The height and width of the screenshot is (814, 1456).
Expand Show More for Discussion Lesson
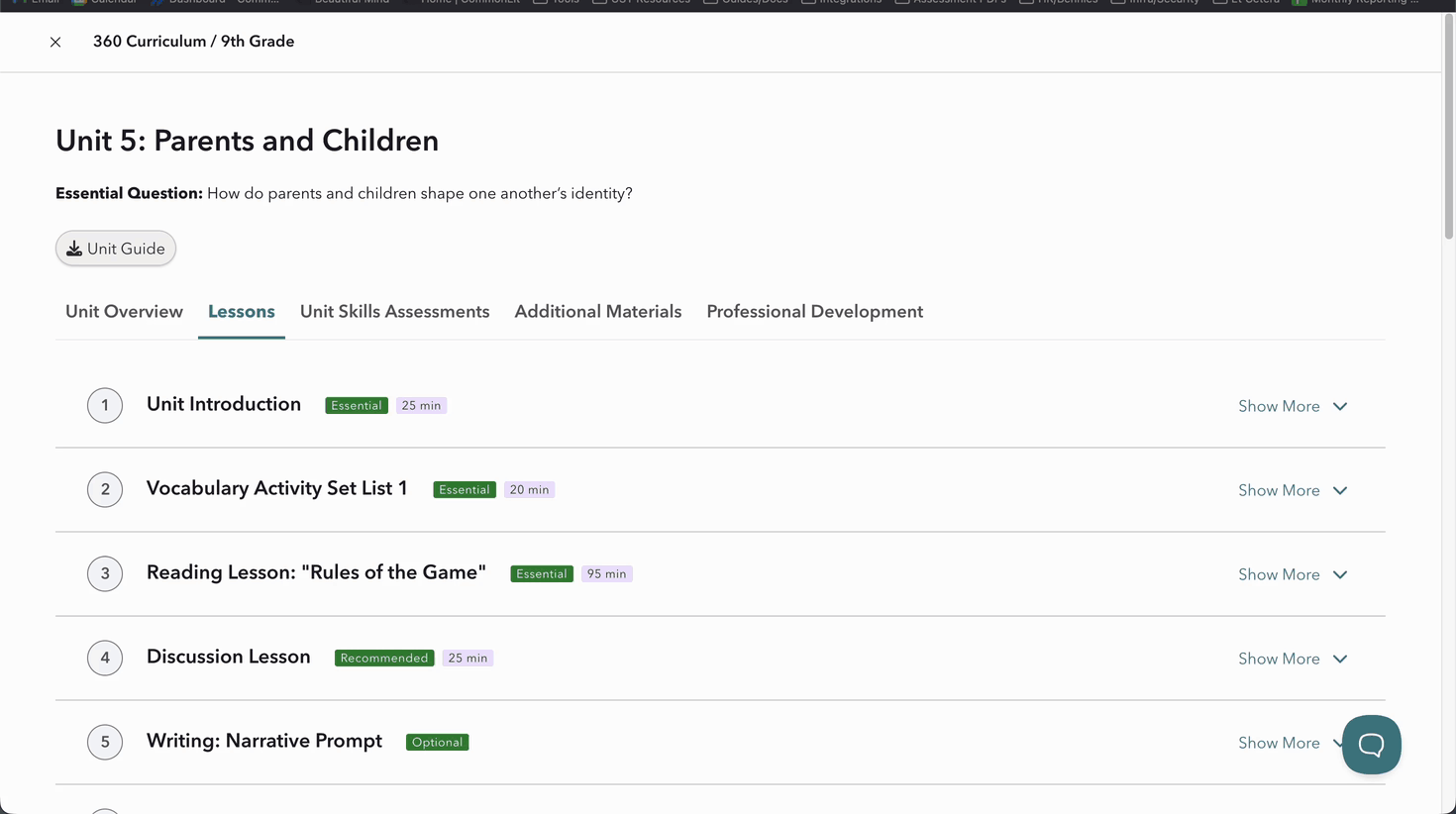pyautogui.click(x=1293, y=659)
